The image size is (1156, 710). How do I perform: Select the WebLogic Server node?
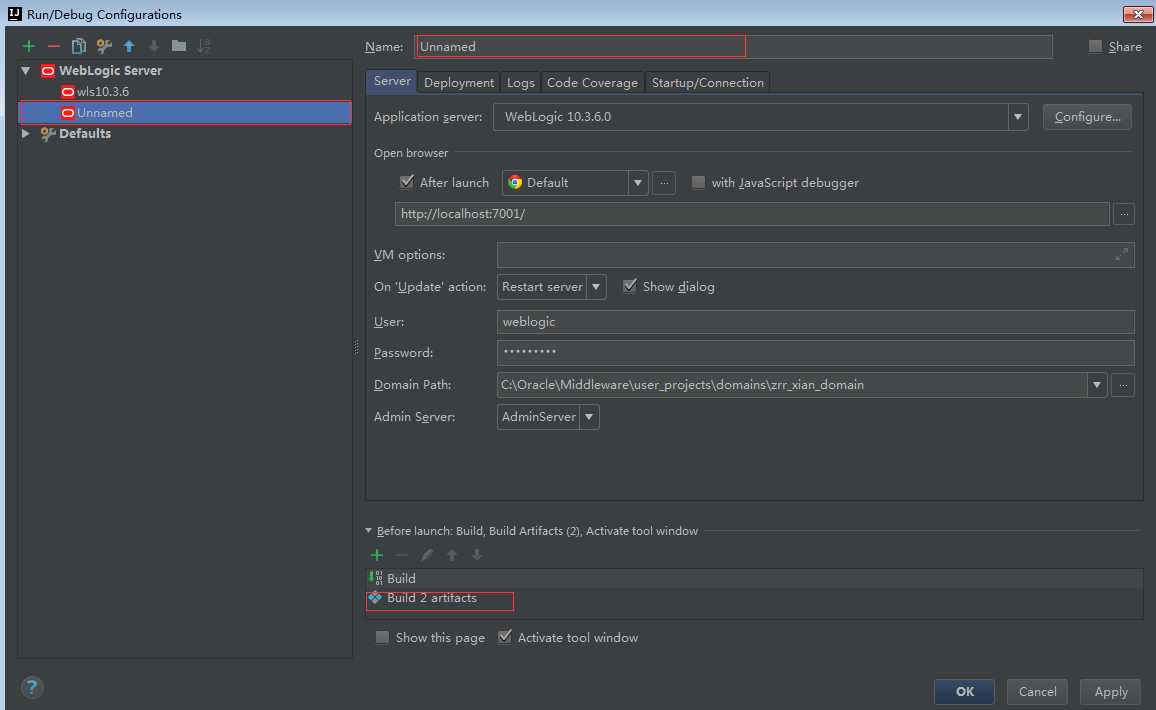point(111,71)
